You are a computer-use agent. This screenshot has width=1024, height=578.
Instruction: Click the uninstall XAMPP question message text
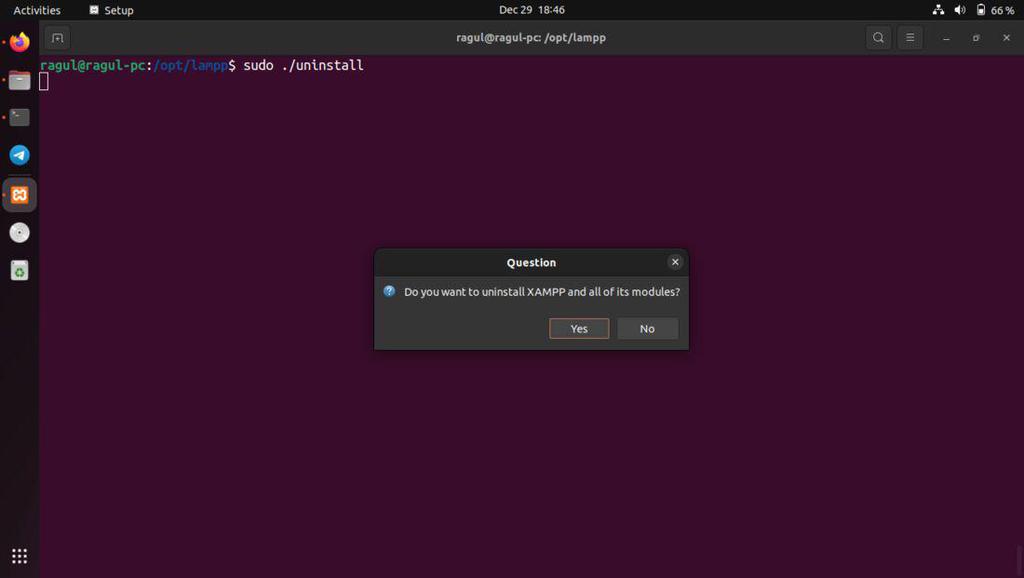[x=542, y=292]
